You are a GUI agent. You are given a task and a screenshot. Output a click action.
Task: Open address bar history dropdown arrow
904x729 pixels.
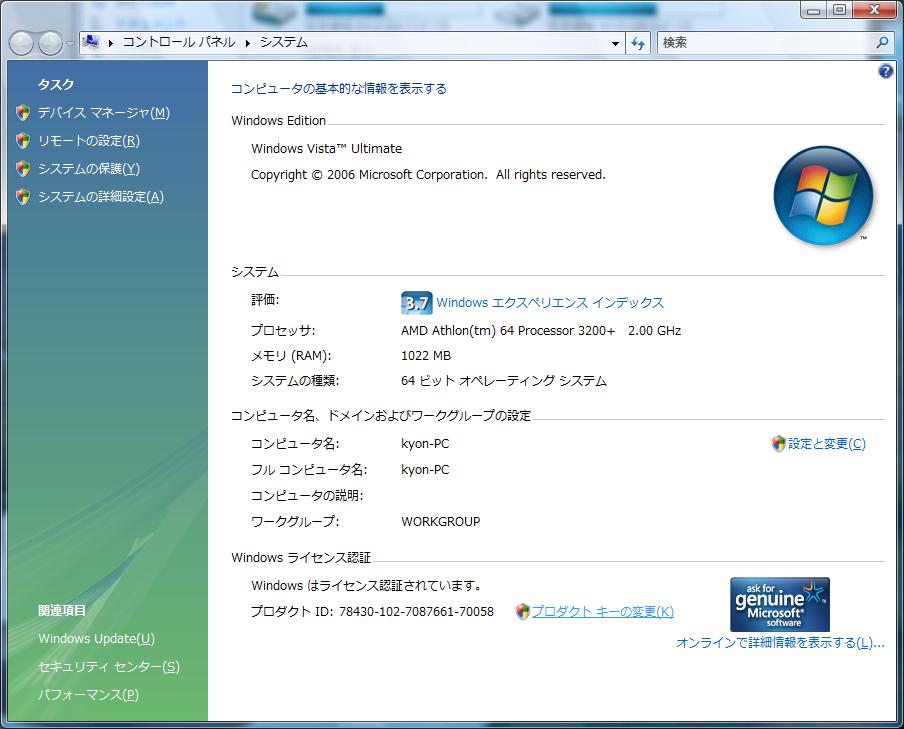pos(615,43)
